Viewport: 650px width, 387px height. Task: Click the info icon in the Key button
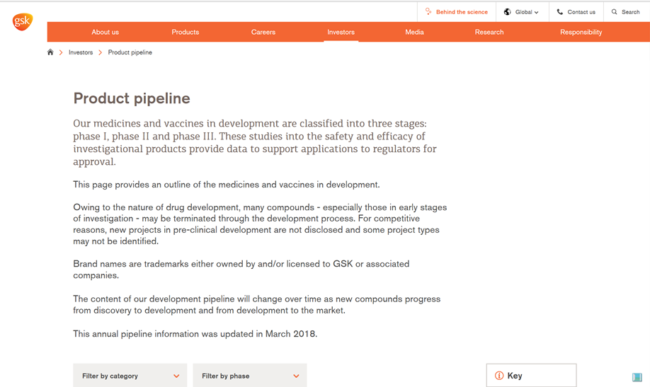pos(499,375)
